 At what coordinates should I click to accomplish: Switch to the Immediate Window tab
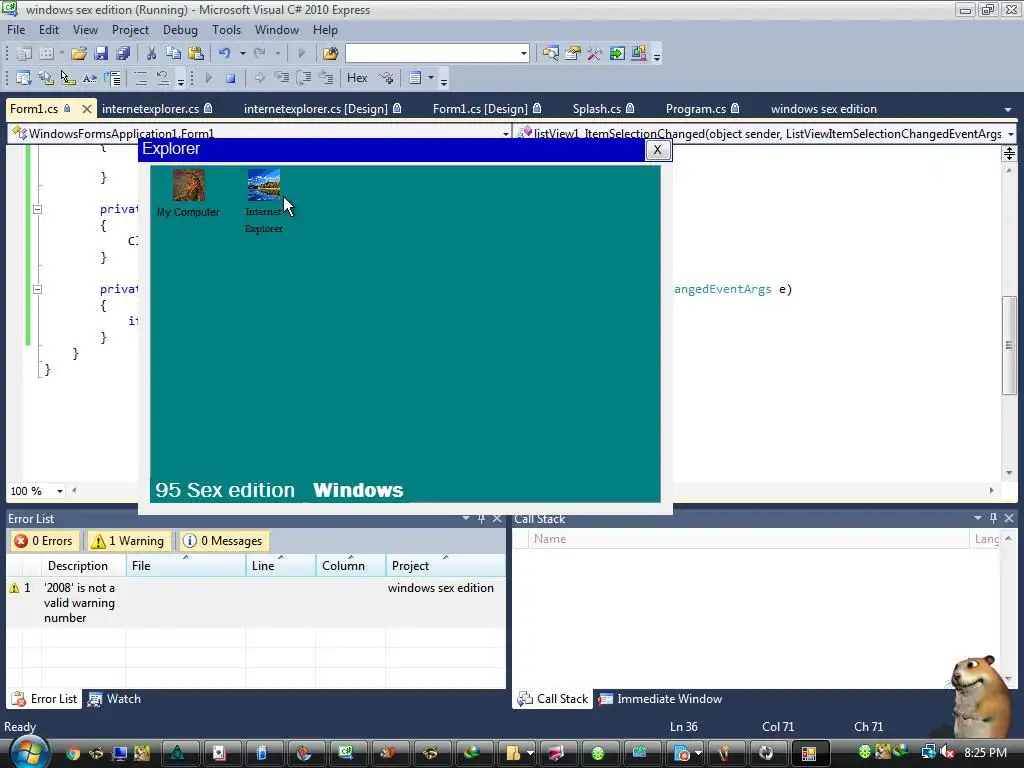click(660, 699)
